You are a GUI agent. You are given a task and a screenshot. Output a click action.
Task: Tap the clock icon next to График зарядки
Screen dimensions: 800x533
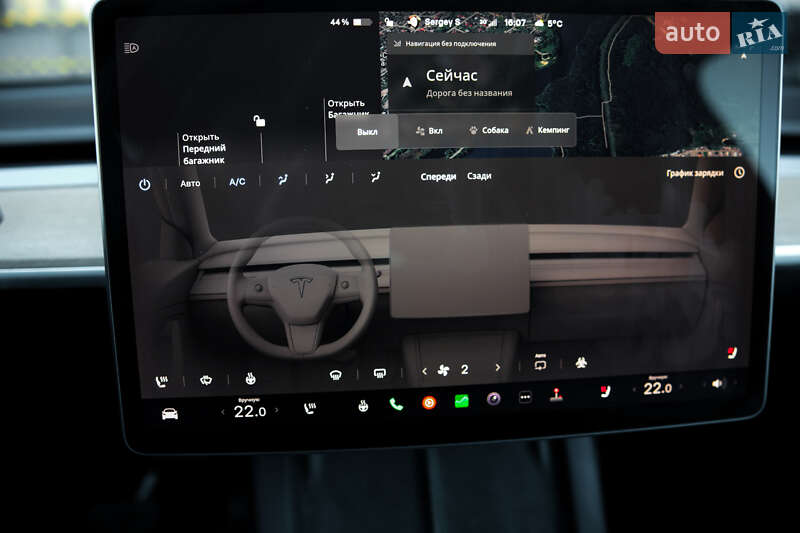739,173
